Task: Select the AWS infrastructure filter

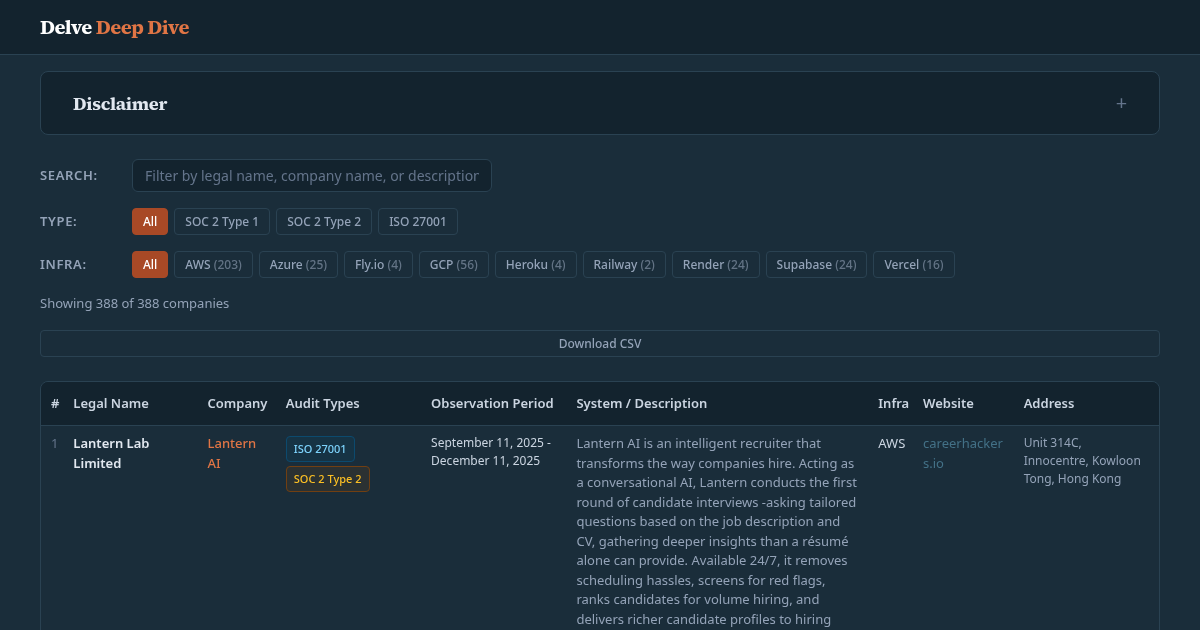Action: [213, 264]
